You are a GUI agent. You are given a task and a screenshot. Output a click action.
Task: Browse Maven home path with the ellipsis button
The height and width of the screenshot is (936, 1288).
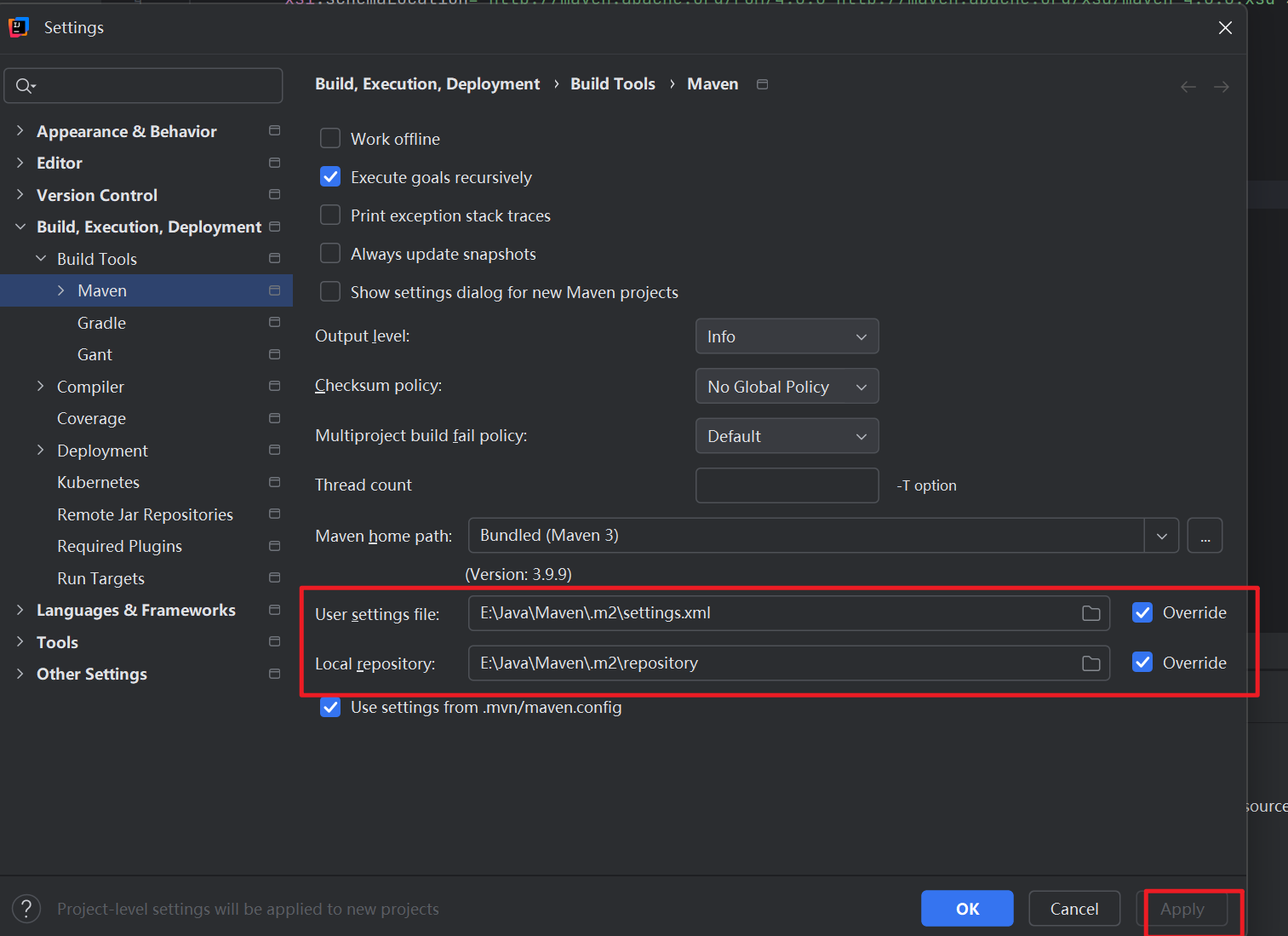pyautogui.click(x=1205, y=536)
